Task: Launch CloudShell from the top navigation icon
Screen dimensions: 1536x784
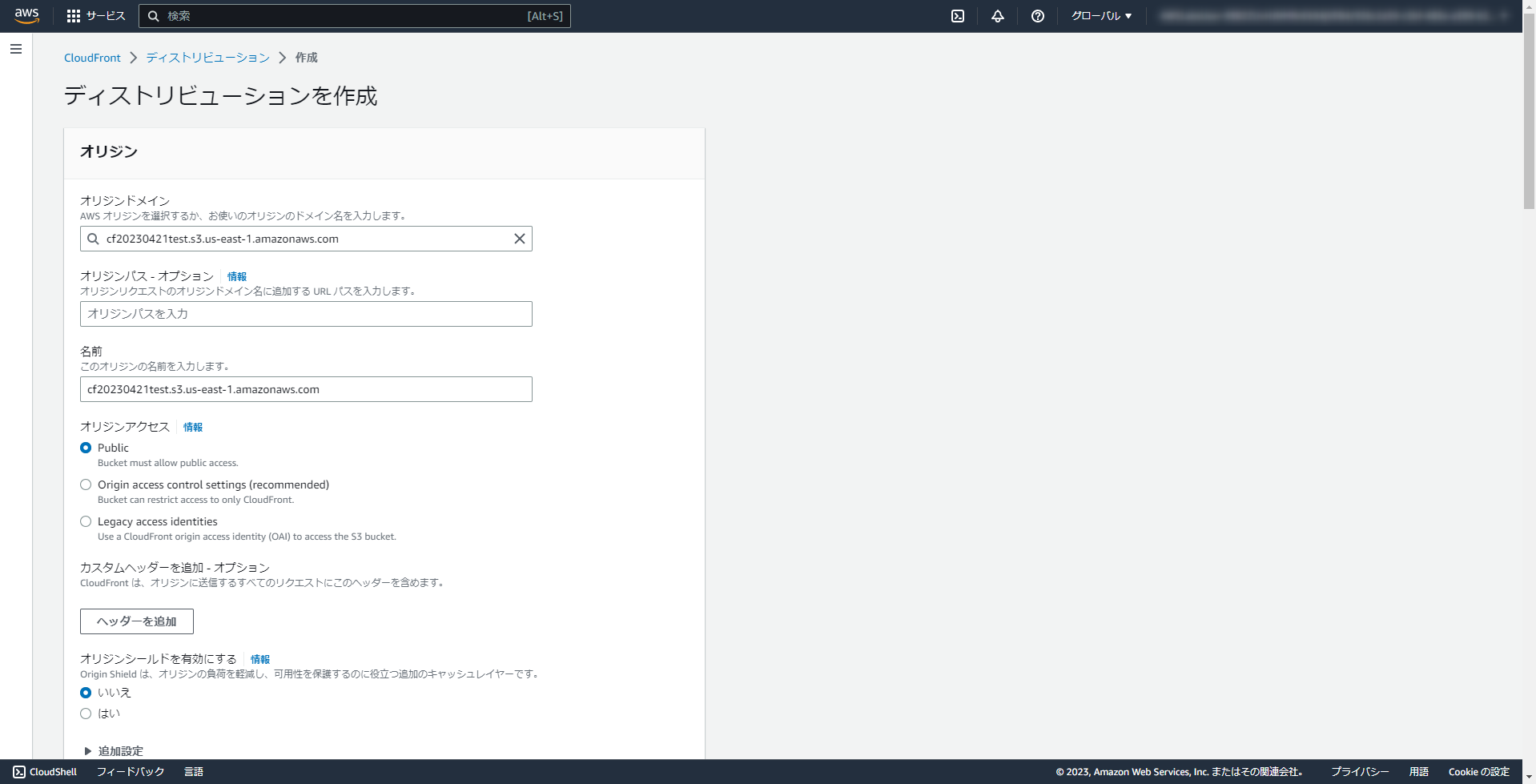Action: [x=957, y=15]
